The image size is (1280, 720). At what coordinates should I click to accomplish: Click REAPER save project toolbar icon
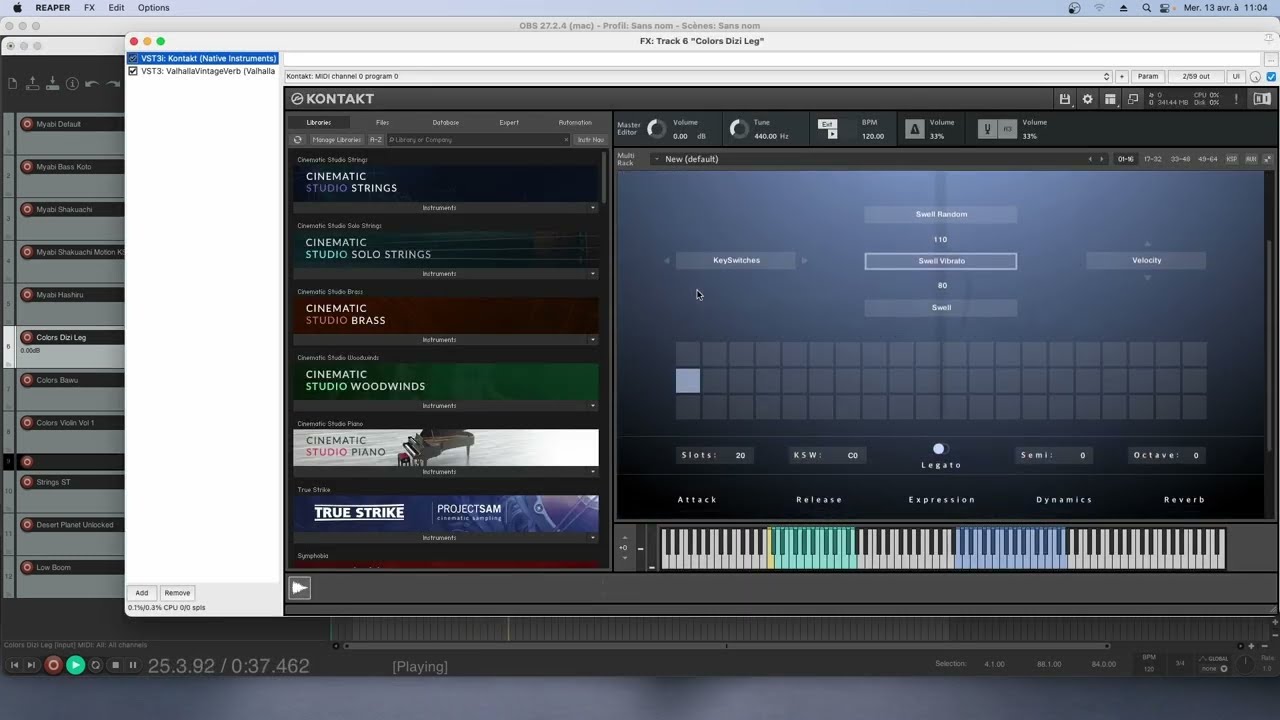pos(52,84)
